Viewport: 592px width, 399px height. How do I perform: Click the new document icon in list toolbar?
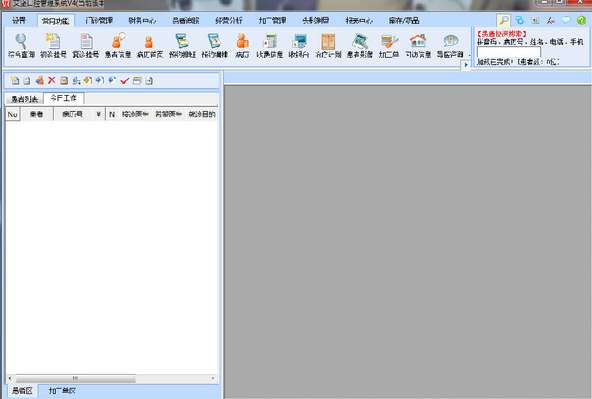[15, 80]
